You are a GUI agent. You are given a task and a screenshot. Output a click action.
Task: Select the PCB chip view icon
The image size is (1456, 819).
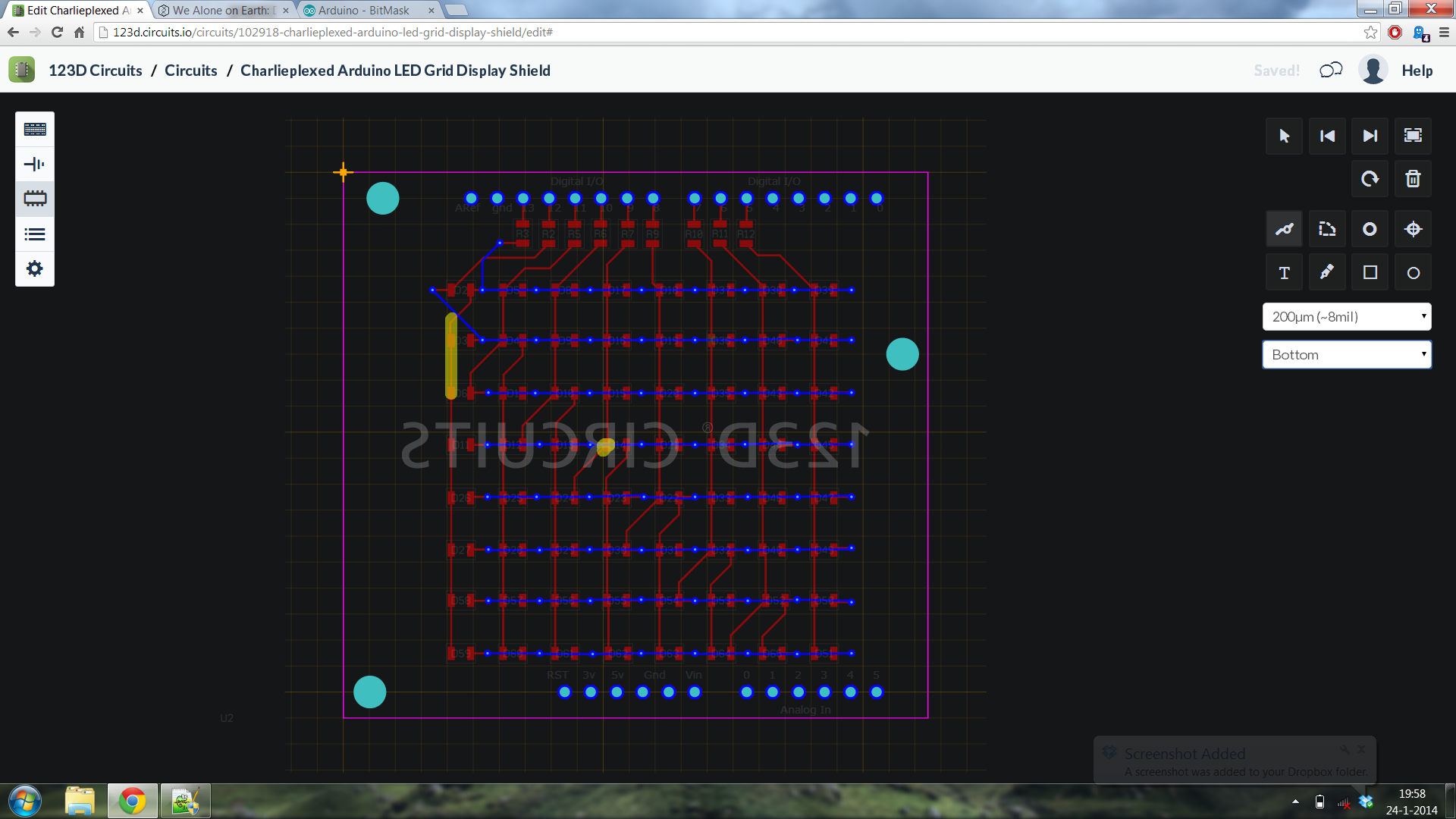[x=34, y=199]
